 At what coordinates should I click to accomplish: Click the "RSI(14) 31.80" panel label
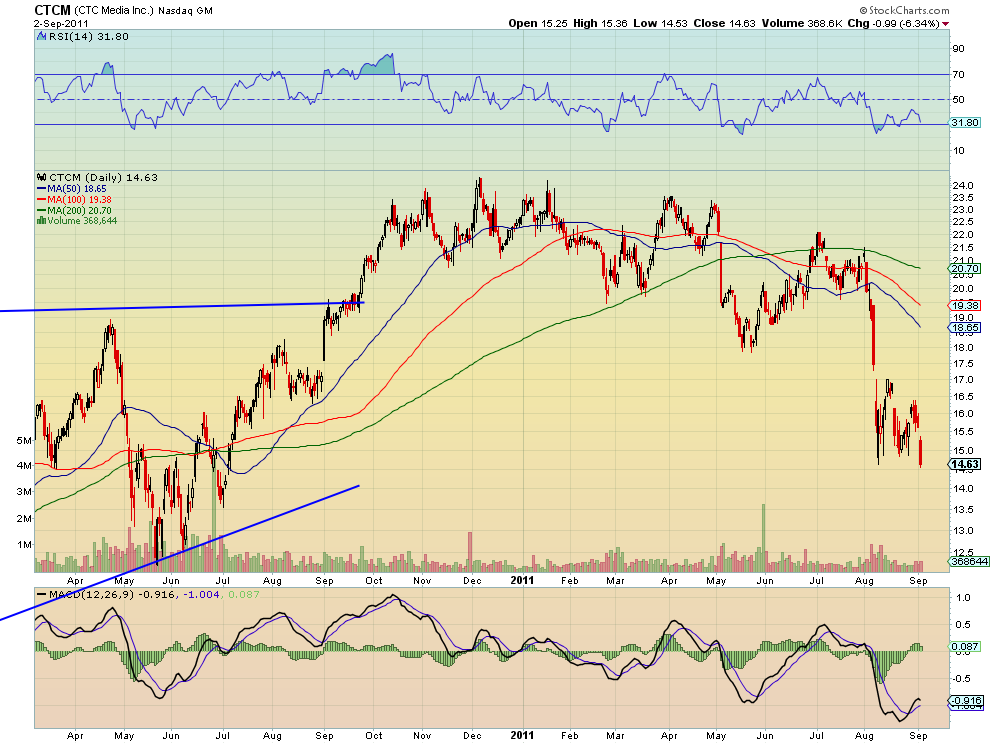(x=88, y=37)
